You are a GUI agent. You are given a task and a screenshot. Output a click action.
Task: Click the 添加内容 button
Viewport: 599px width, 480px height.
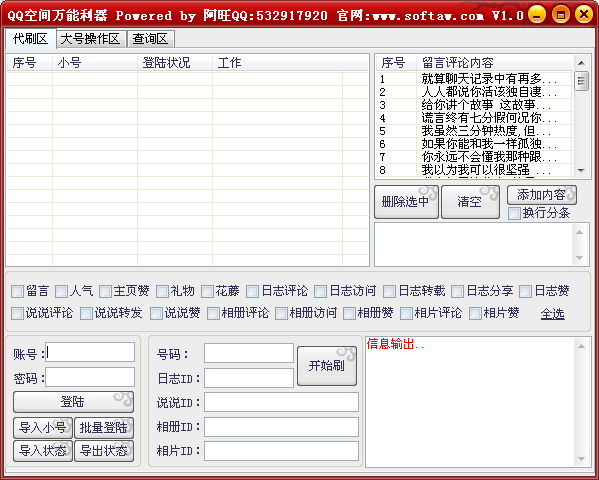[542, 195]
